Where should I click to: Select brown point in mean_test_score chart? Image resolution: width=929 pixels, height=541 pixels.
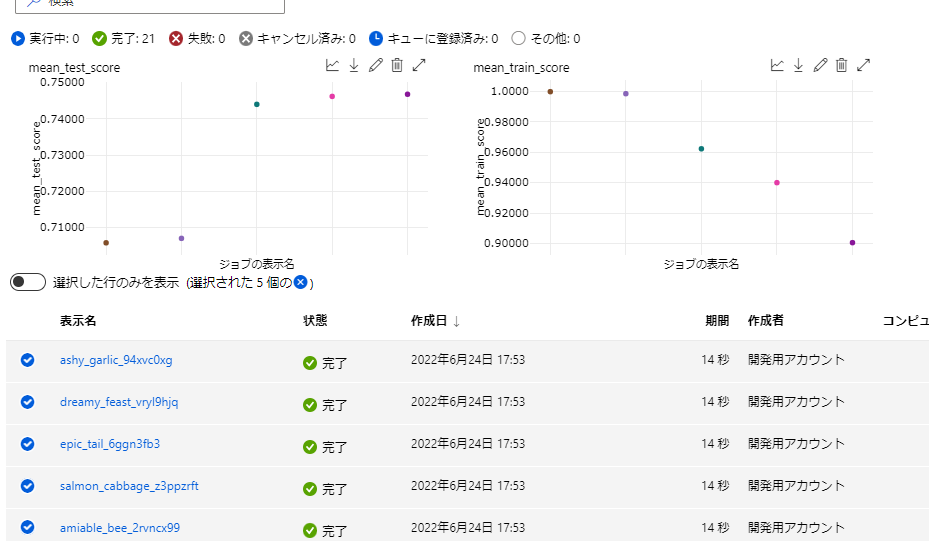click(106, 243)
